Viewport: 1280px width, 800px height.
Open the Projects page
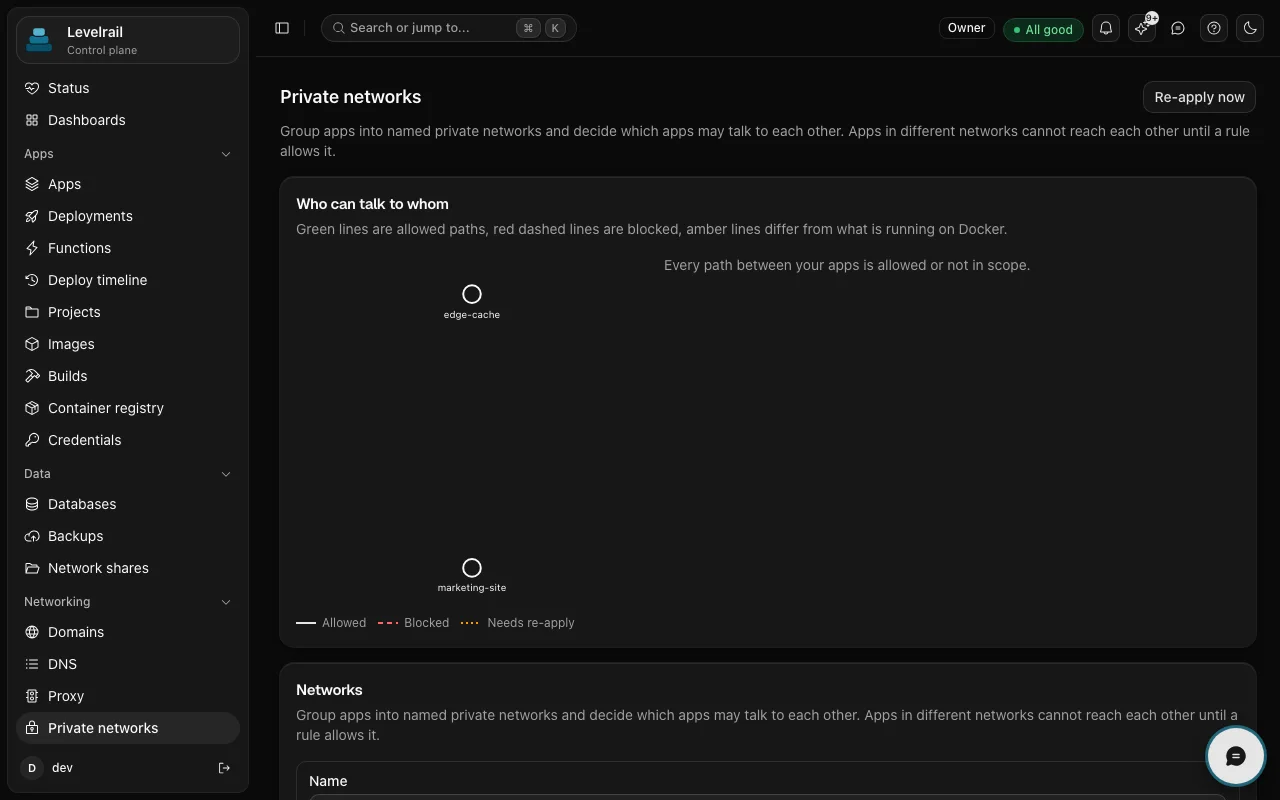click(x=128, y=312)
